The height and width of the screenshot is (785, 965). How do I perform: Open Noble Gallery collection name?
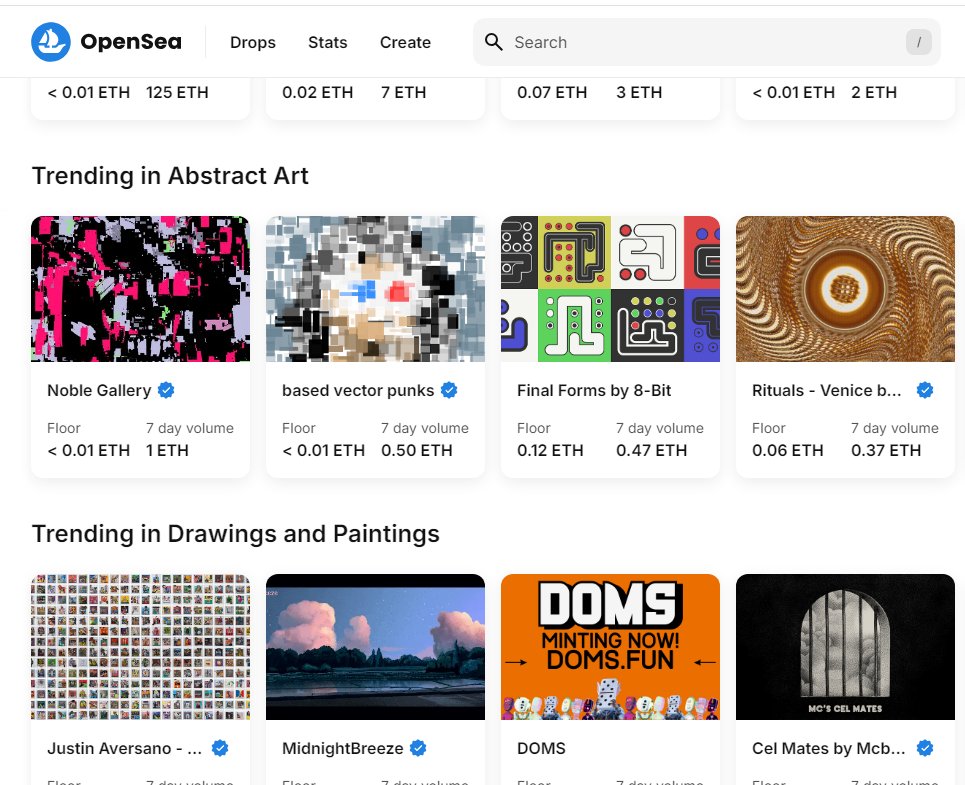[99, 391]
